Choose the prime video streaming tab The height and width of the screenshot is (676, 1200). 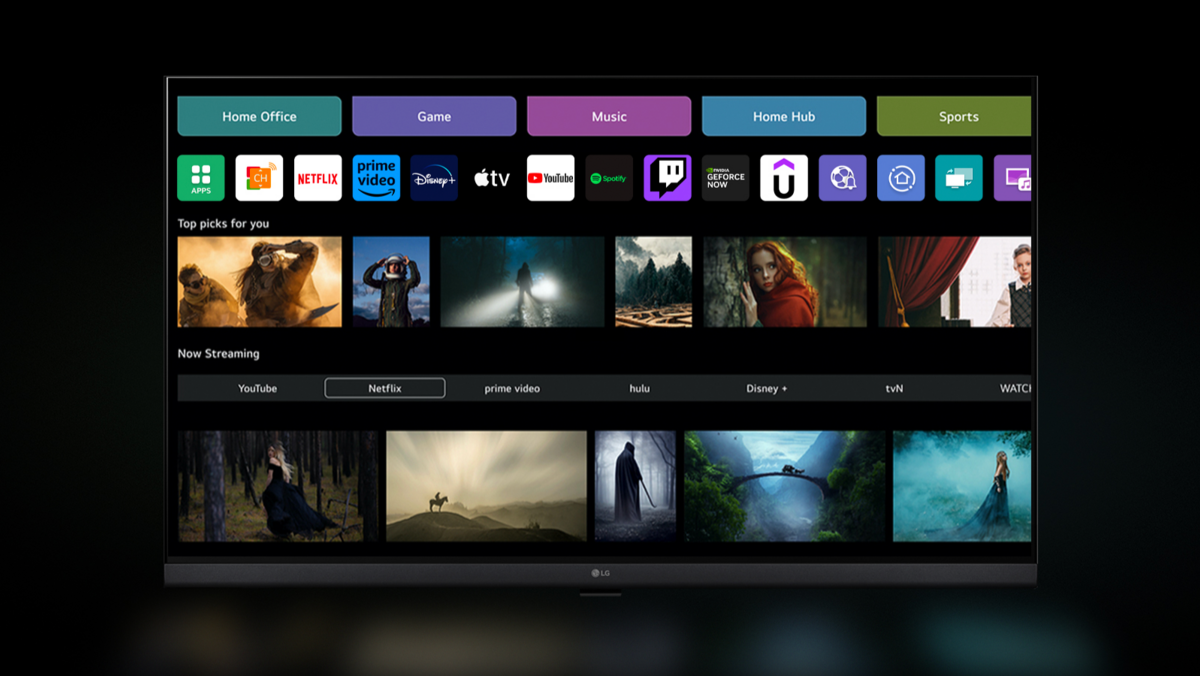[x=512, y=388]
